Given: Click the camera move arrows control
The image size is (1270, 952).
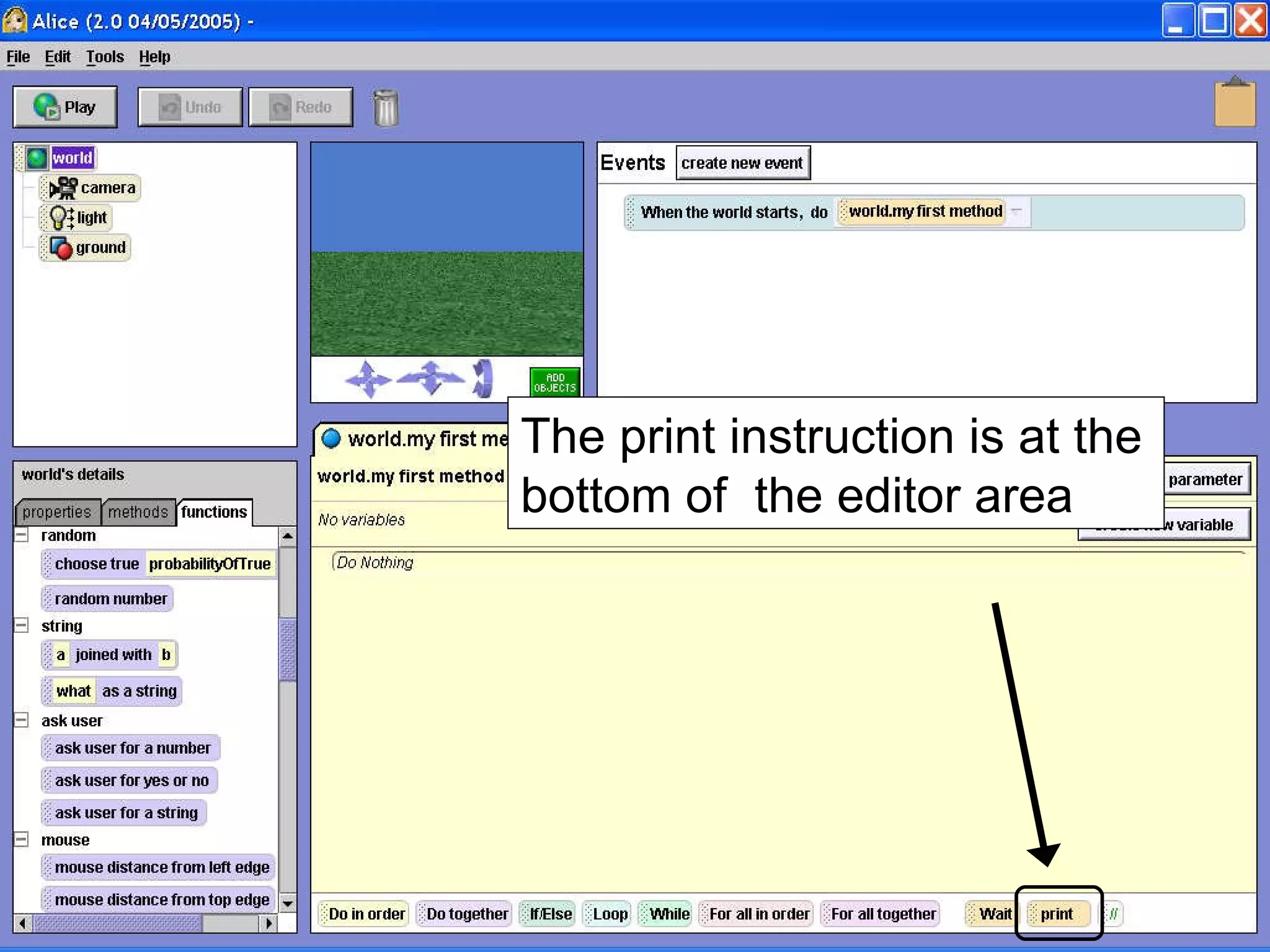Looking at the screenshot, I should tap(368, 378).
